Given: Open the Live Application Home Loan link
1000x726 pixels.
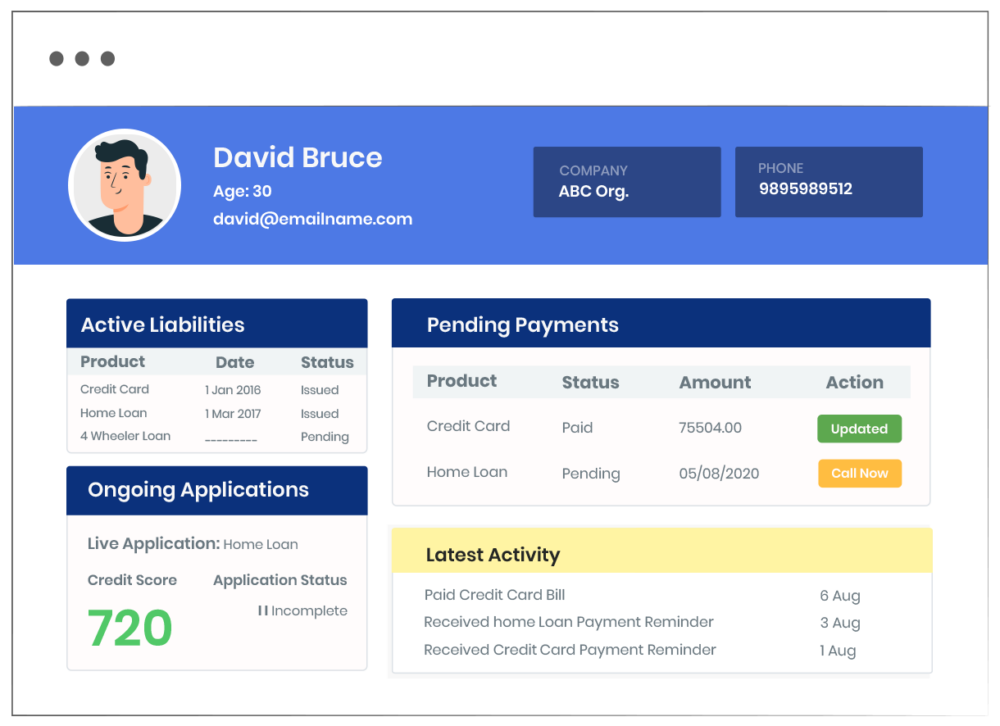Looking at the screenshot, I should point(261,544).
